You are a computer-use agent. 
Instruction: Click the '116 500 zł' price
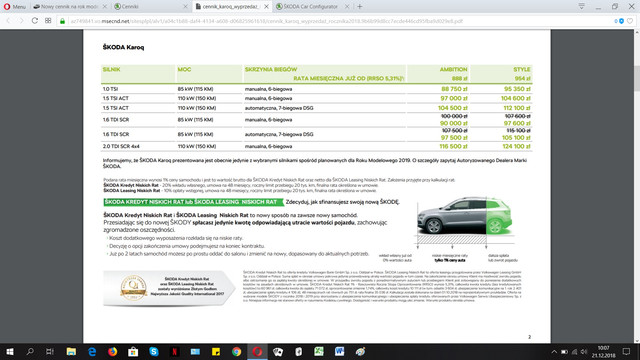tap(453, 146)
